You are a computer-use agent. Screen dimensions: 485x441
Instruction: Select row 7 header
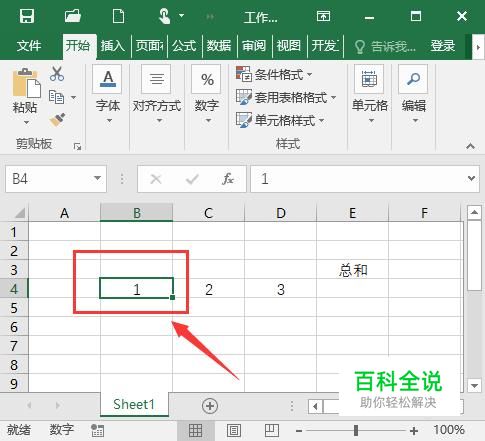14,346
